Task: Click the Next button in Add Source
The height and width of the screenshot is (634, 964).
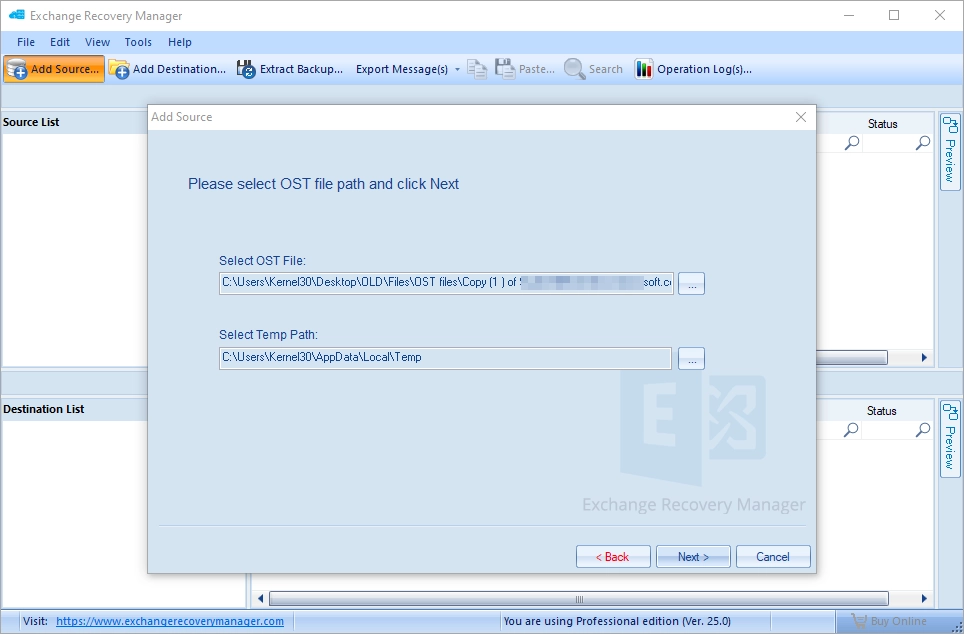Action: click(693, 556)
